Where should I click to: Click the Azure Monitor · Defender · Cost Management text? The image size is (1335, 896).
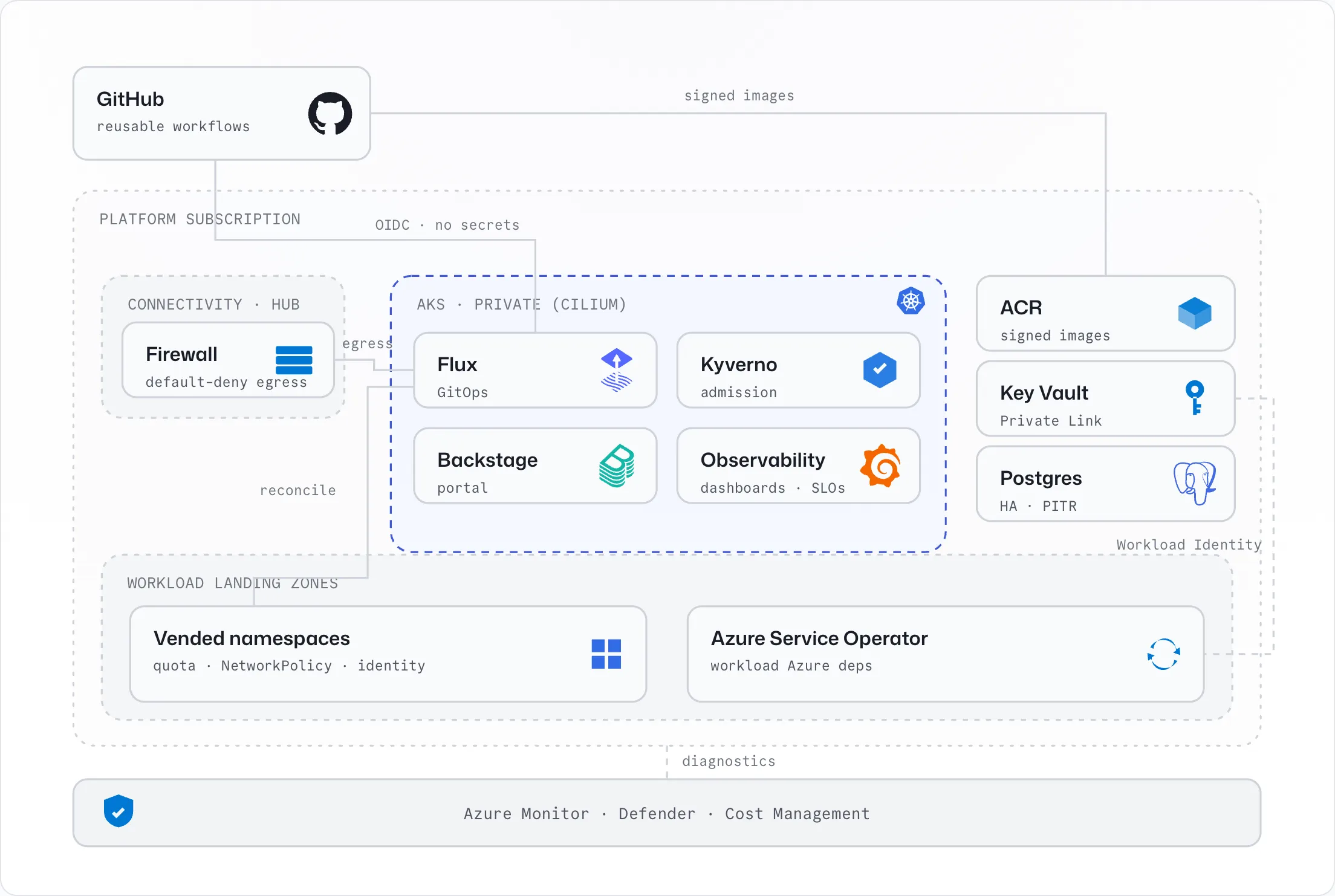[x=667, y=814]
